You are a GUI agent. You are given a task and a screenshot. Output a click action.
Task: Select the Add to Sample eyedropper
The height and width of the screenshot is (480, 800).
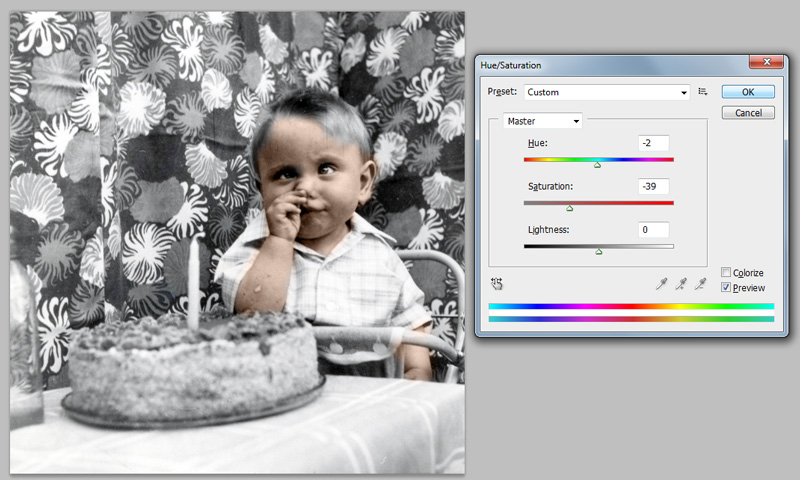point(683,284)
